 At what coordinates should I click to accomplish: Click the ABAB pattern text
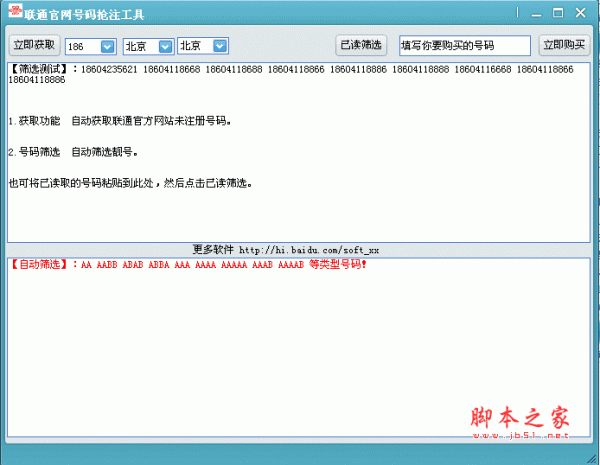[x=133, y=265]
